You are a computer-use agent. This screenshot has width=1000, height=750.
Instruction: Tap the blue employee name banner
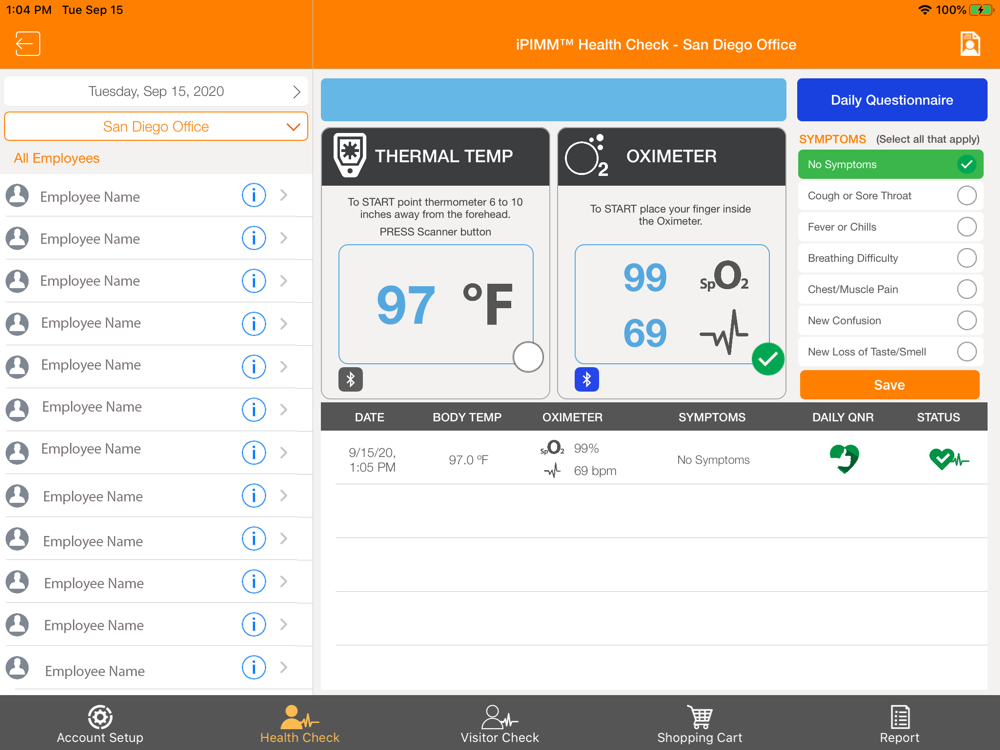pos(553,99)
